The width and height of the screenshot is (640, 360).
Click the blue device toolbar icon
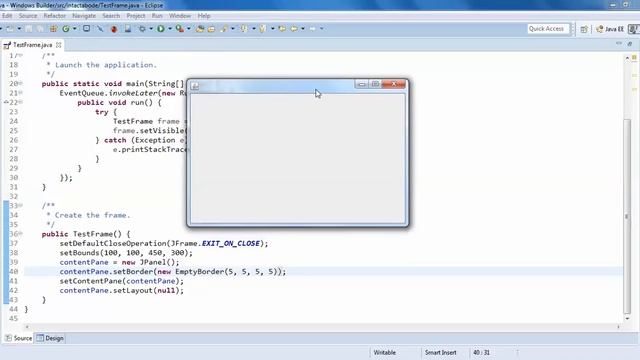click(128, 29)
